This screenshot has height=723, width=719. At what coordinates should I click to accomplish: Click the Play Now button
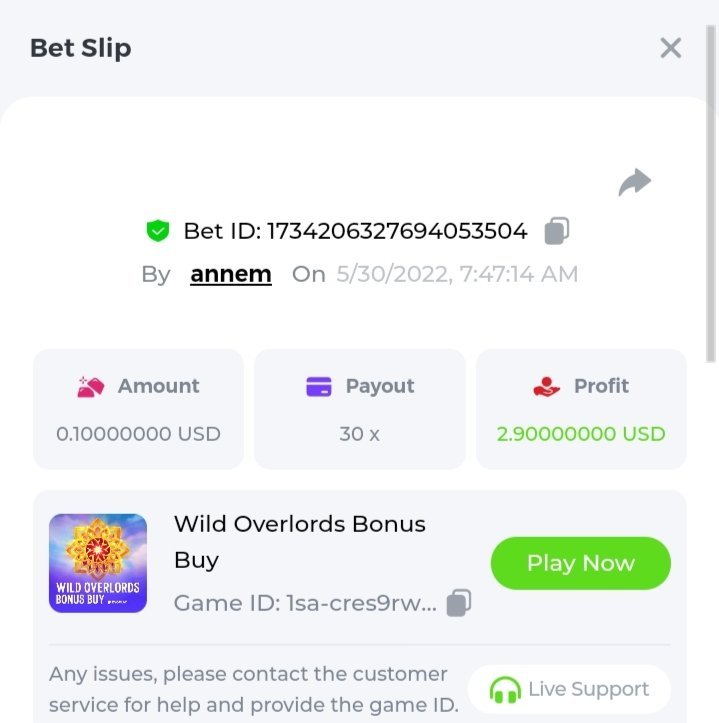click(581, 563)
